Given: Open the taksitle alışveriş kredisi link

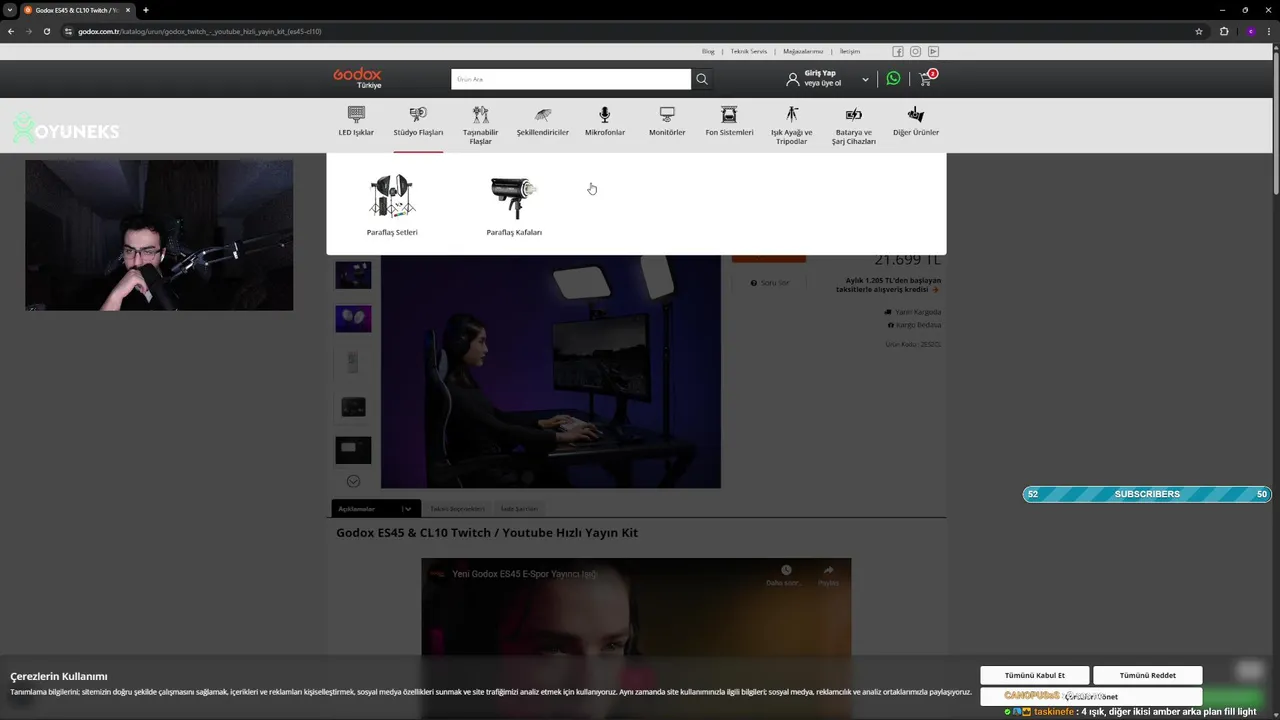Looking at the screenshot, I should pyautogui.click(x=888, y=285).
